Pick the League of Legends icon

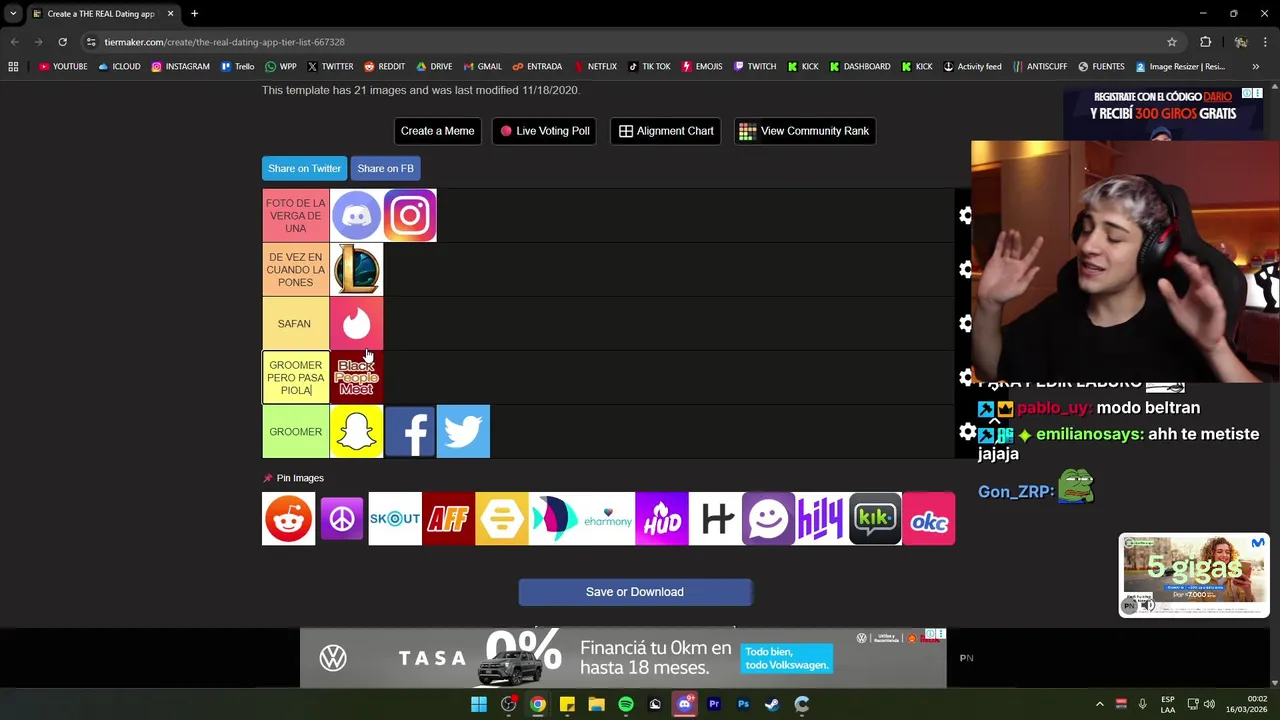coord(356,269)
